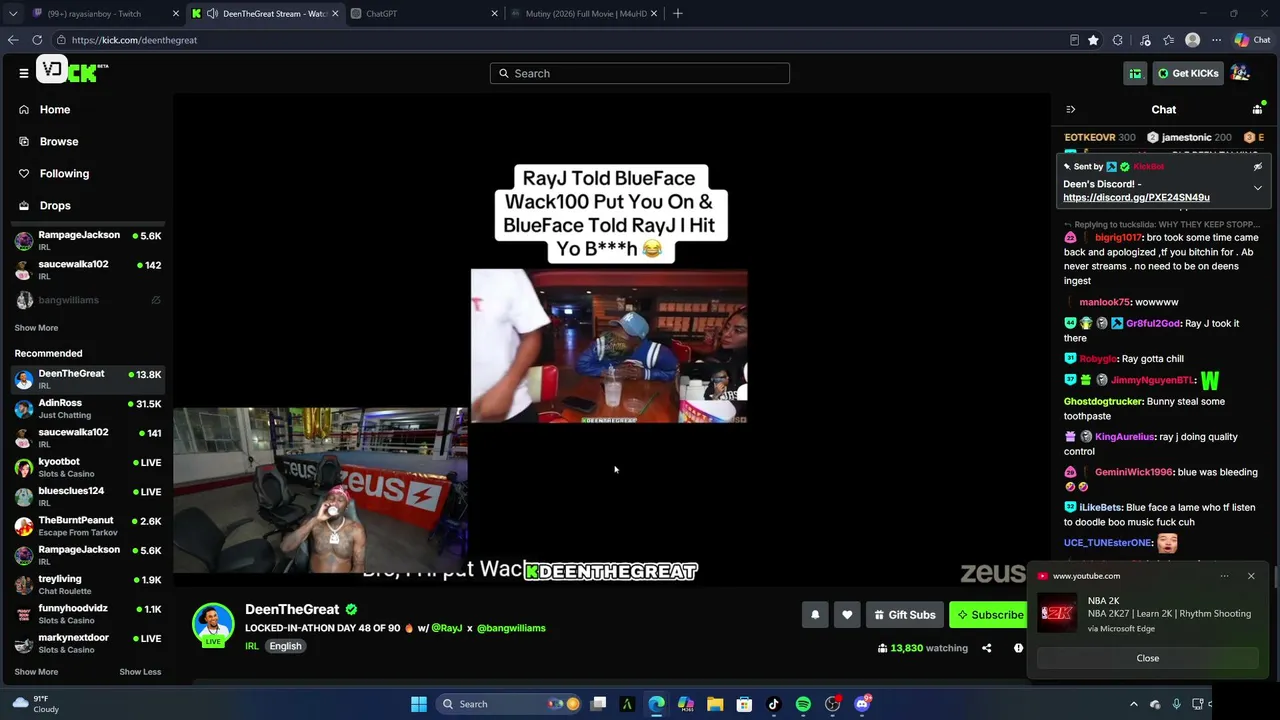Click the English language tag
This screenshot has width=1280, height=720.
[x=285, y=646]
